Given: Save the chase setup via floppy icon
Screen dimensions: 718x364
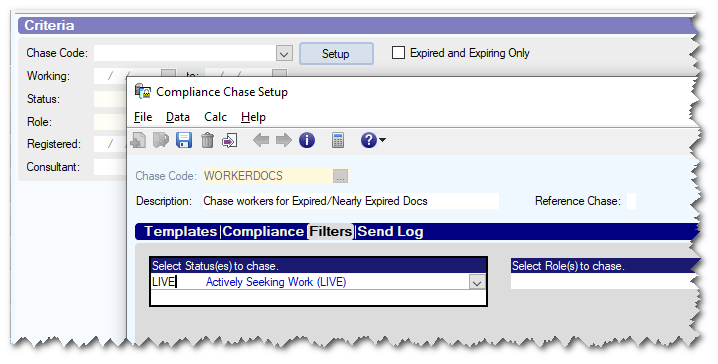Looking at the screenshot, I should click(184, 140).
